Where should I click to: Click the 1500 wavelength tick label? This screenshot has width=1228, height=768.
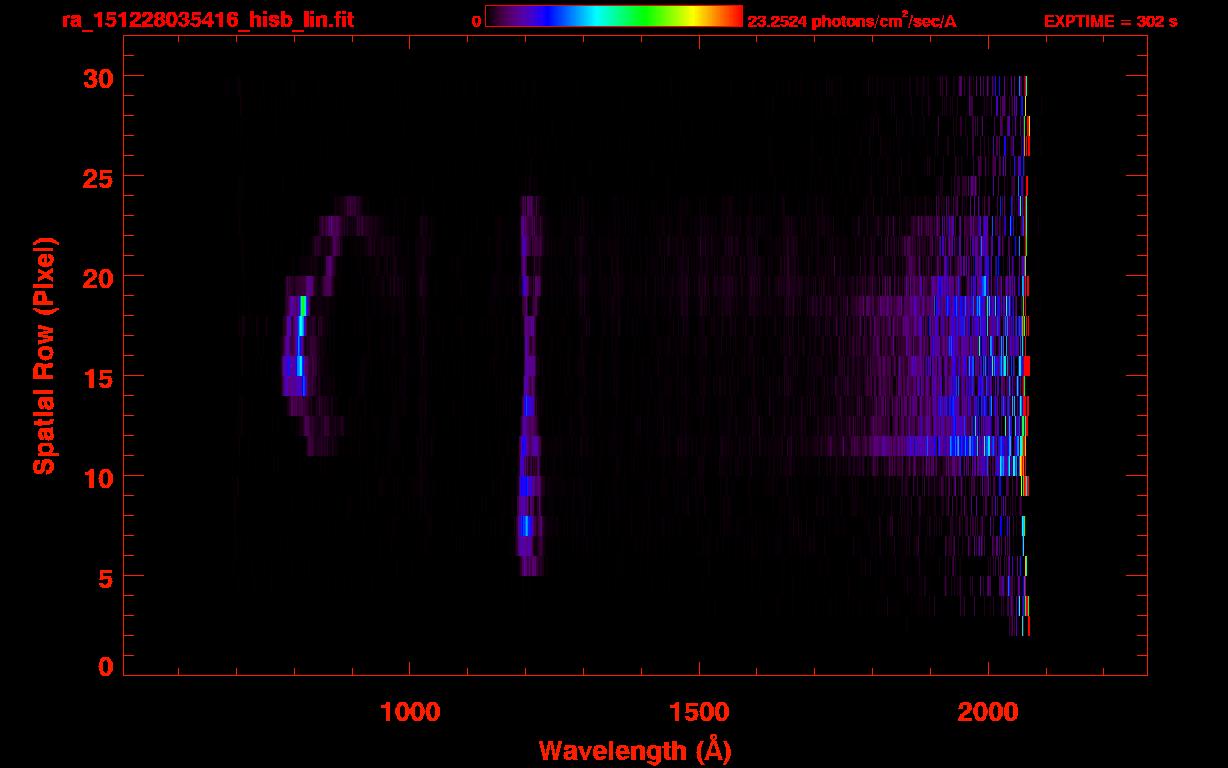[x=699, y=712]
